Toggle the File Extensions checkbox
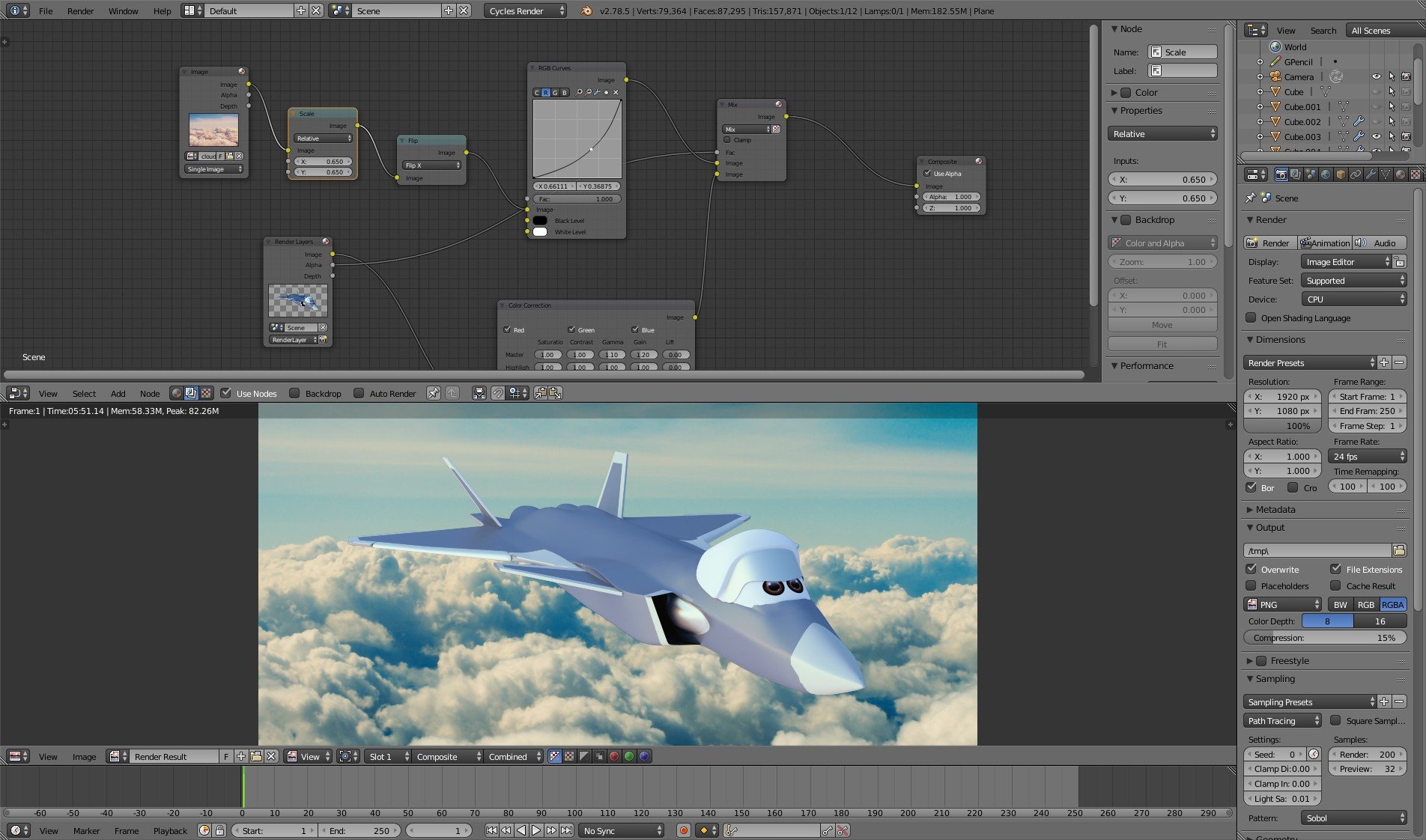 click(x=1335, y=569)
